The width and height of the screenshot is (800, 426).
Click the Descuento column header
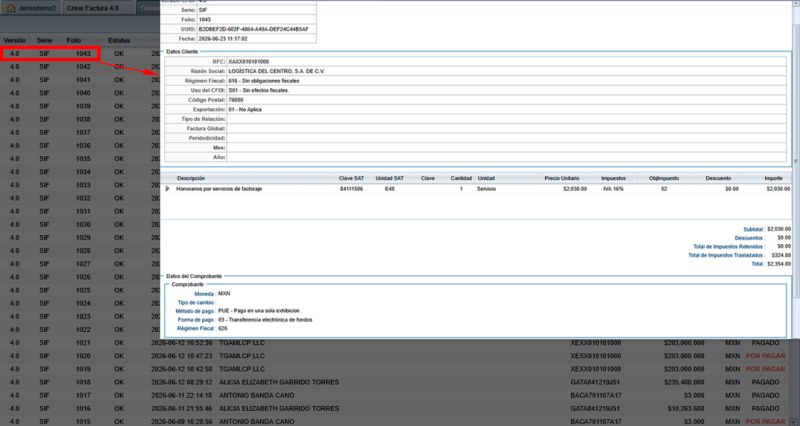[718, 178]
